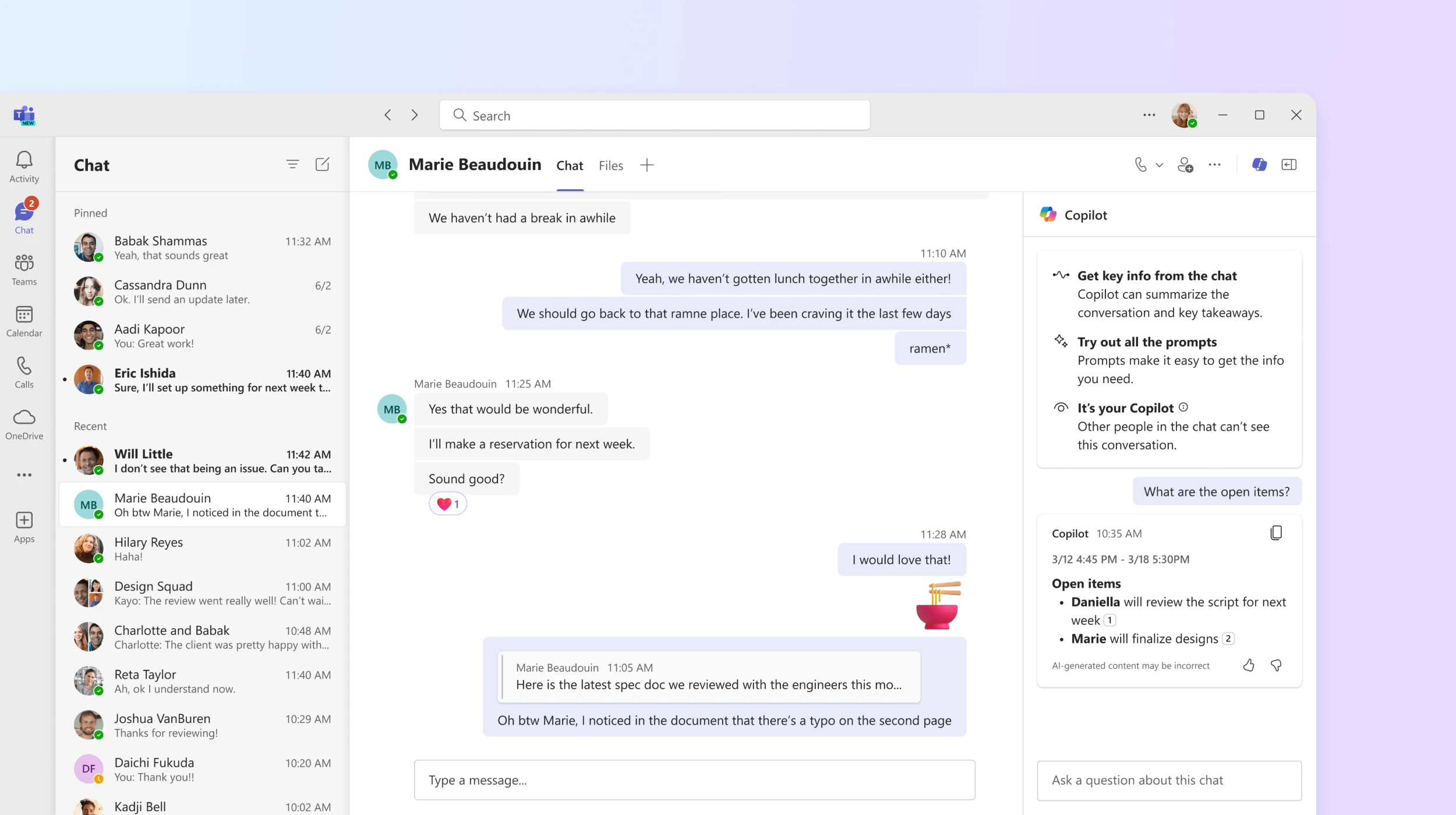Open more chat options ellipsis
Screen dimensions: 1456x815
click(1214, 165)
